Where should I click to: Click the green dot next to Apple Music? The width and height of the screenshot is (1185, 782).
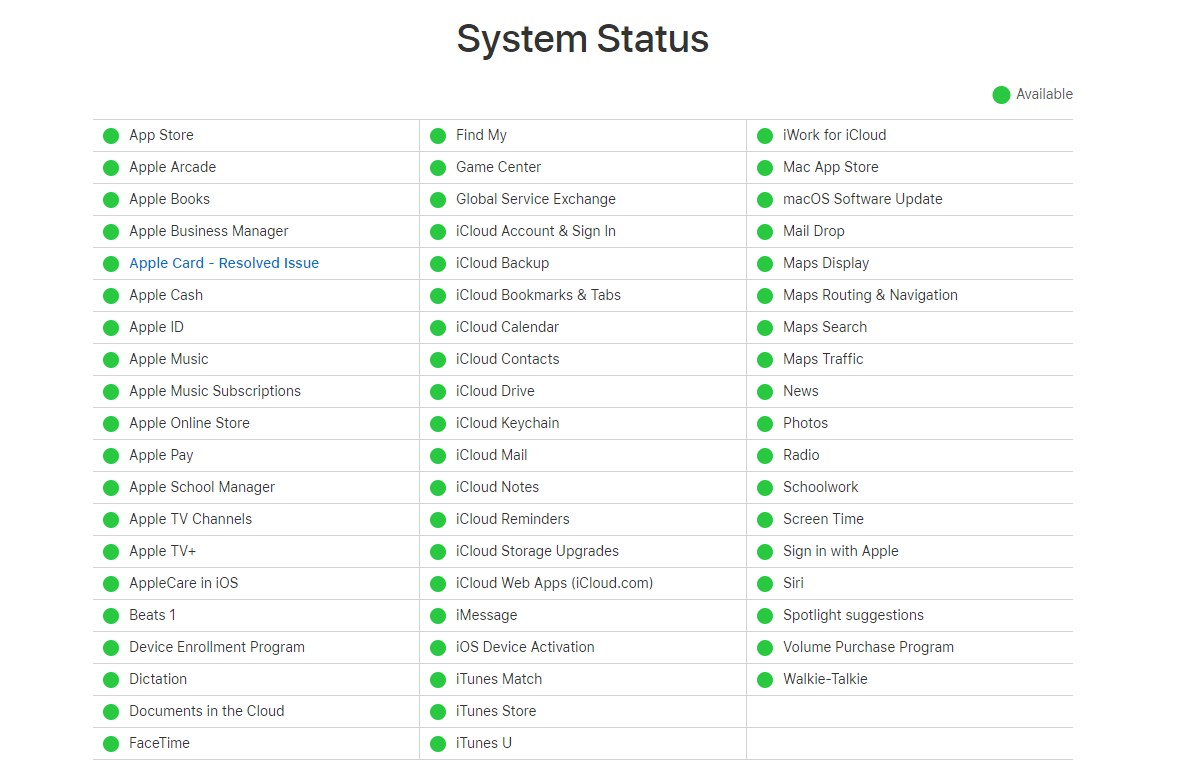[111, 360]
